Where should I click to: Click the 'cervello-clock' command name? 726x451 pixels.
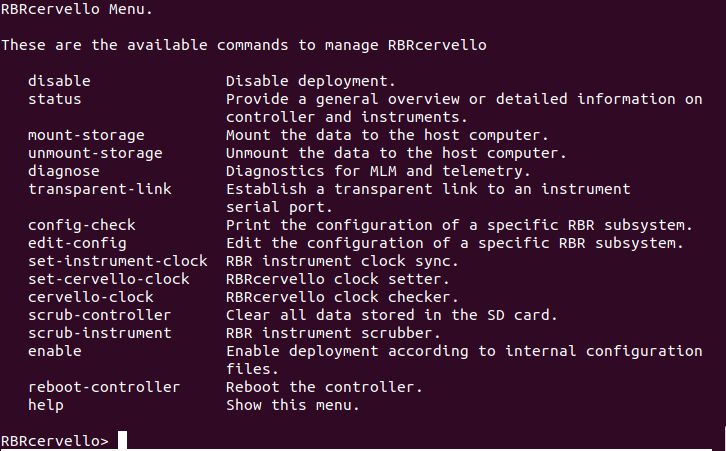90,297
